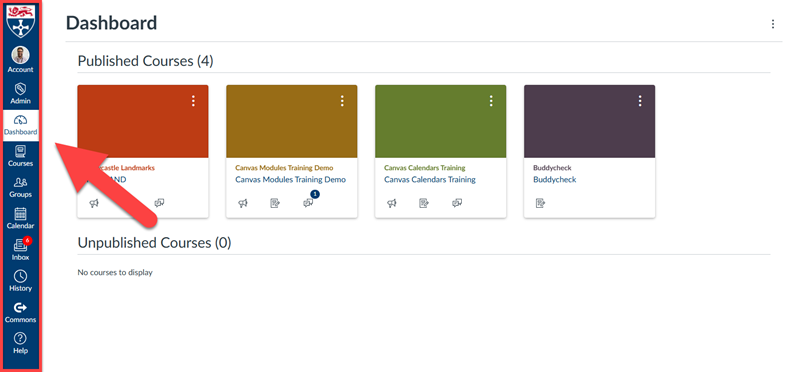The height and width of the screenshot is (372, 810).
Task: Open three-dot menu on Canvas Modules Training Demo card
Action: 342,101
